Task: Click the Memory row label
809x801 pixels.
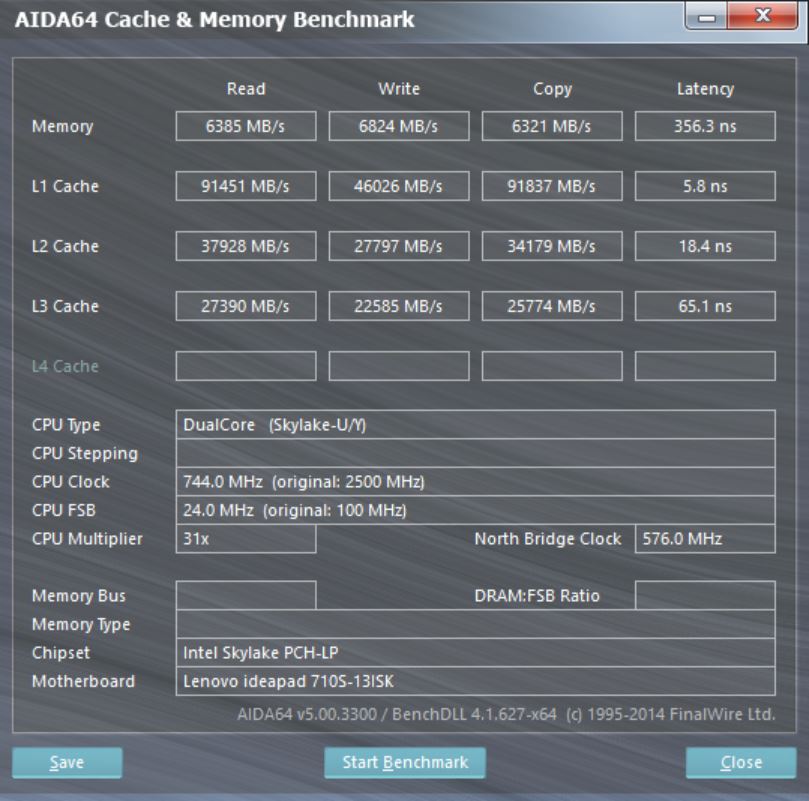Action: (62, 126)
